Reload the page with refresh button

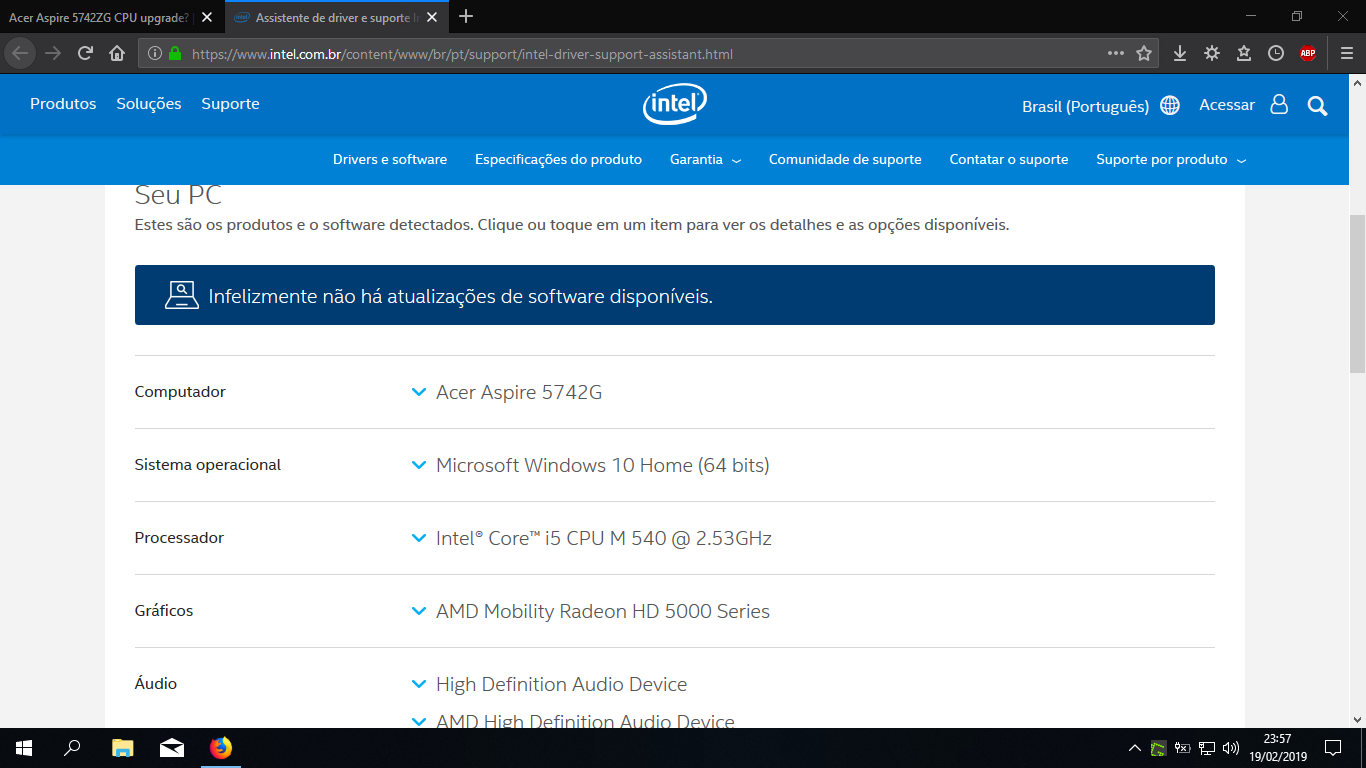tap(86, 53)
